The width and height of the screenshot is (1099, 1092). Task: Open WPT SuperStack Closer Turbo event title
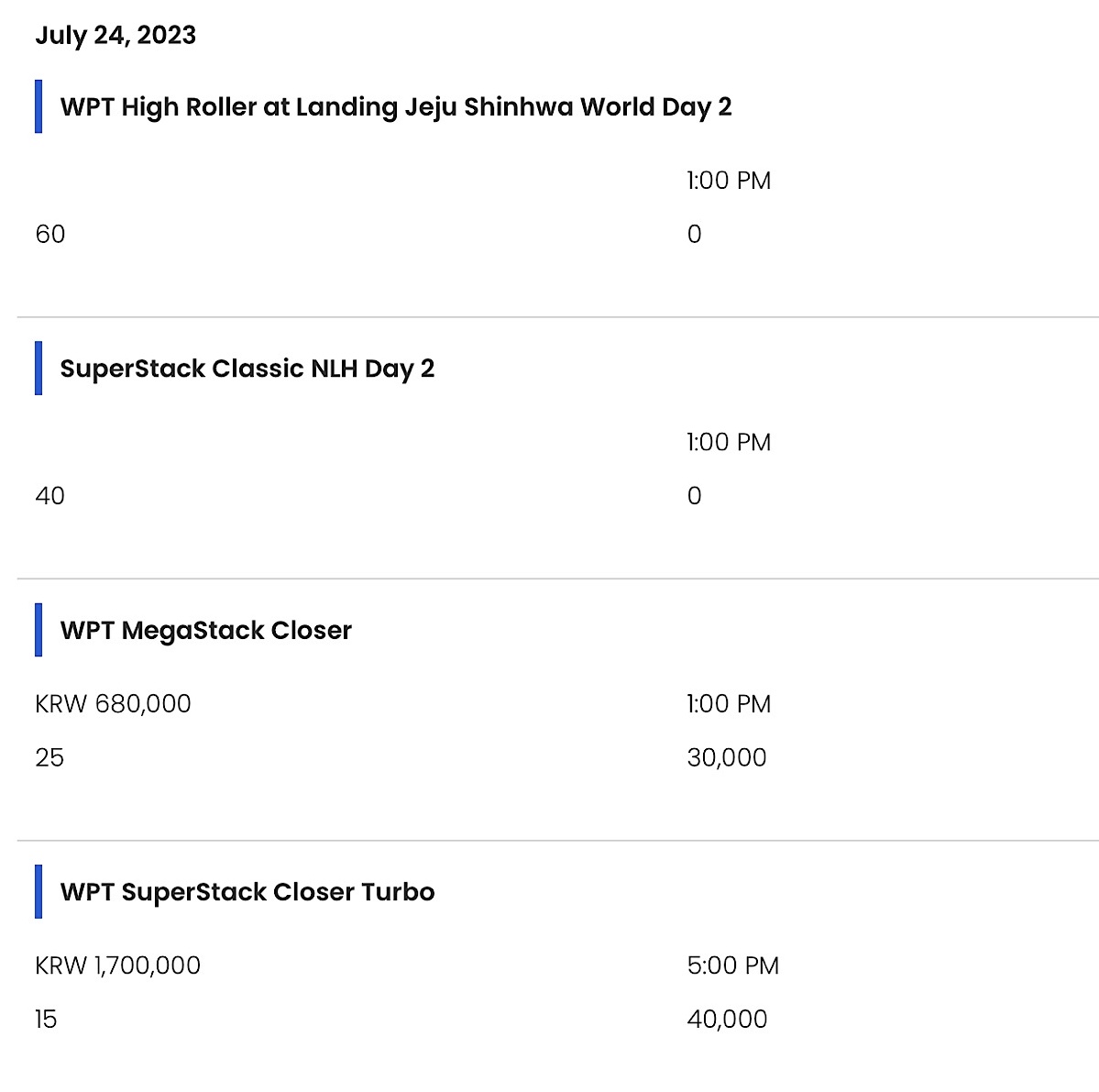(247, 891)
